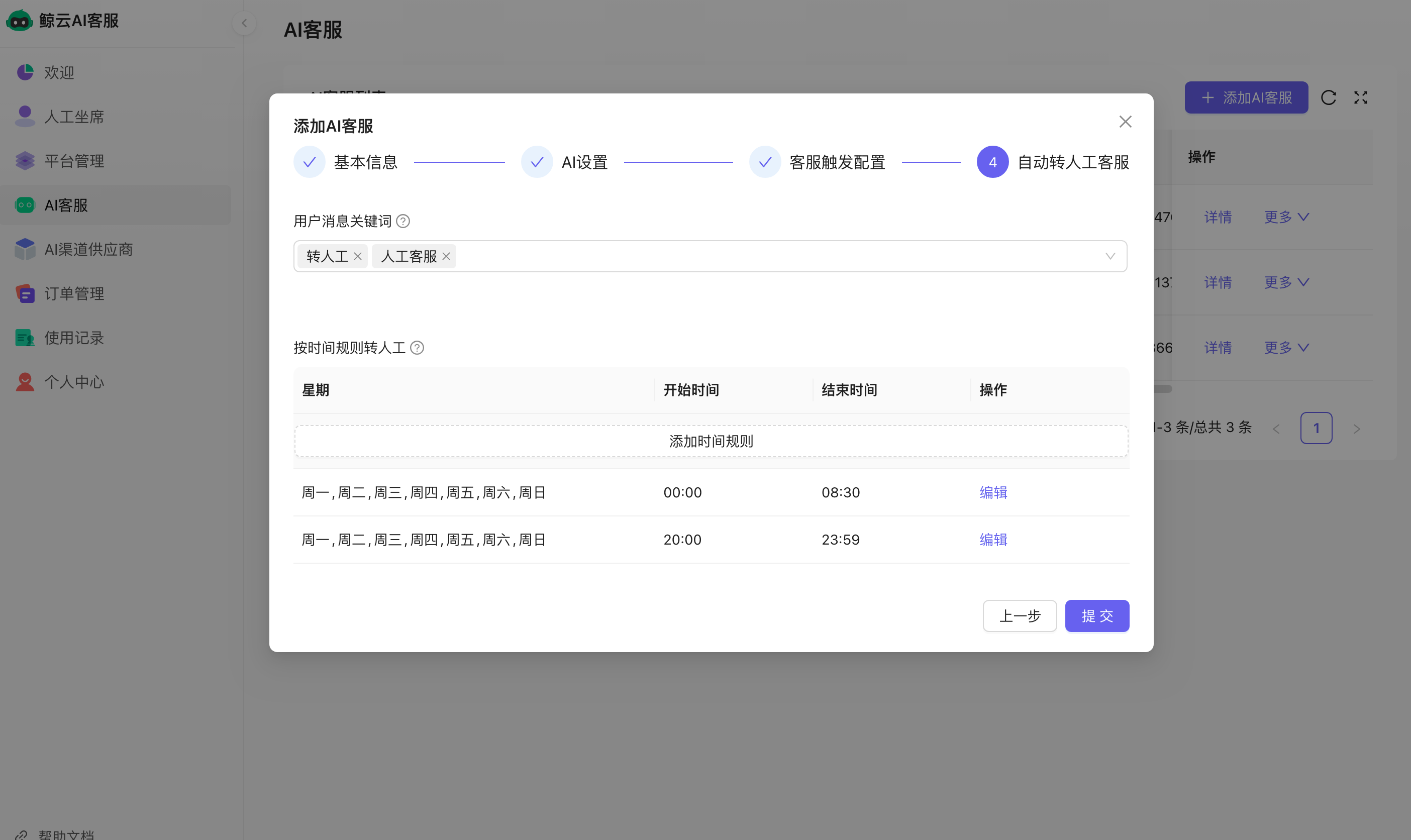Edit the 00:00 to 08:30 time rule

click(x=993, y=492)
